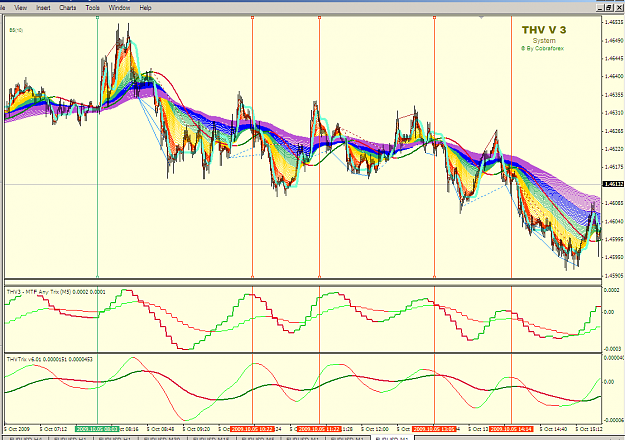The image size is (625, 440).
Task: Click the System label under THV V 3
Action: coord(544,41)
